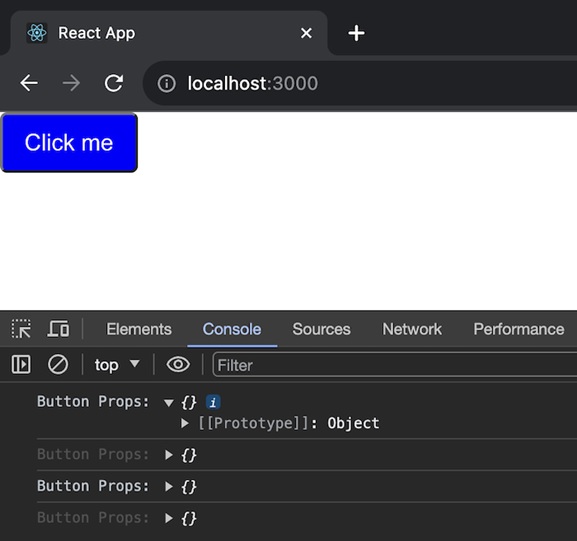Collapse the first Button Props object
The width and height of the screenshot is (577, 541).
coord(169,403)
